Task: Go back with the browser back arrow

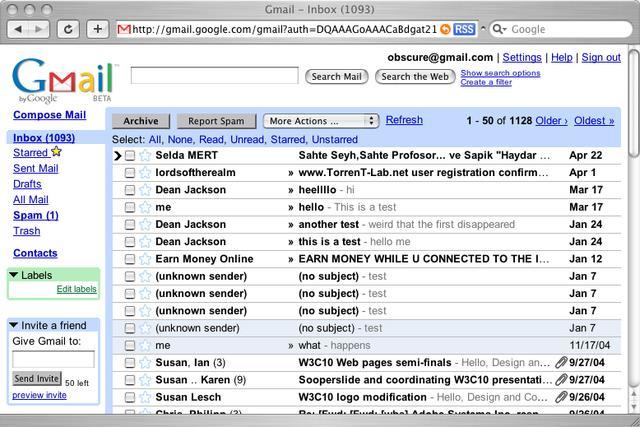Action: coord(18,29)
